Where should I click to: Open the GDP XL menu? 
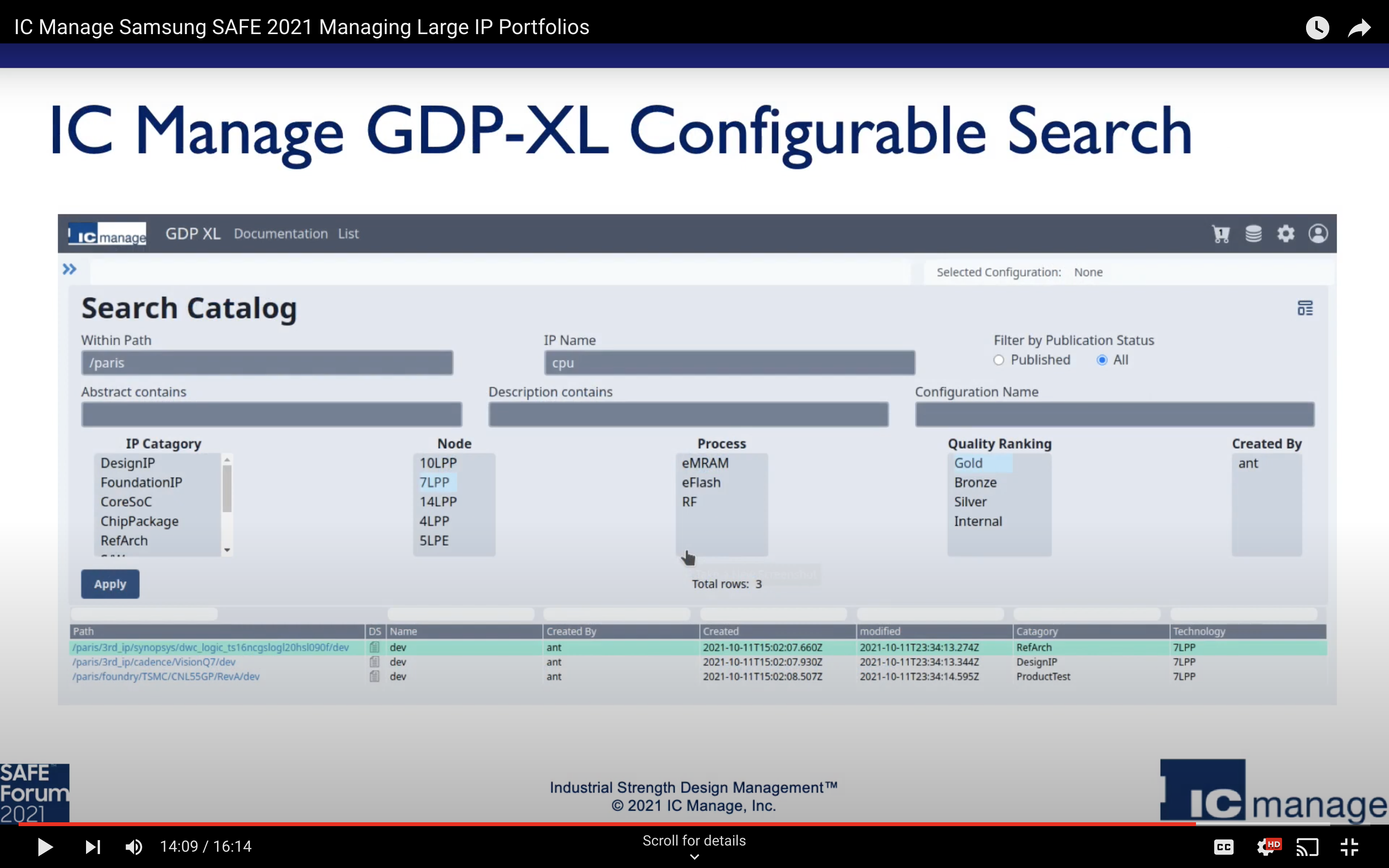(x=193, y=234)
